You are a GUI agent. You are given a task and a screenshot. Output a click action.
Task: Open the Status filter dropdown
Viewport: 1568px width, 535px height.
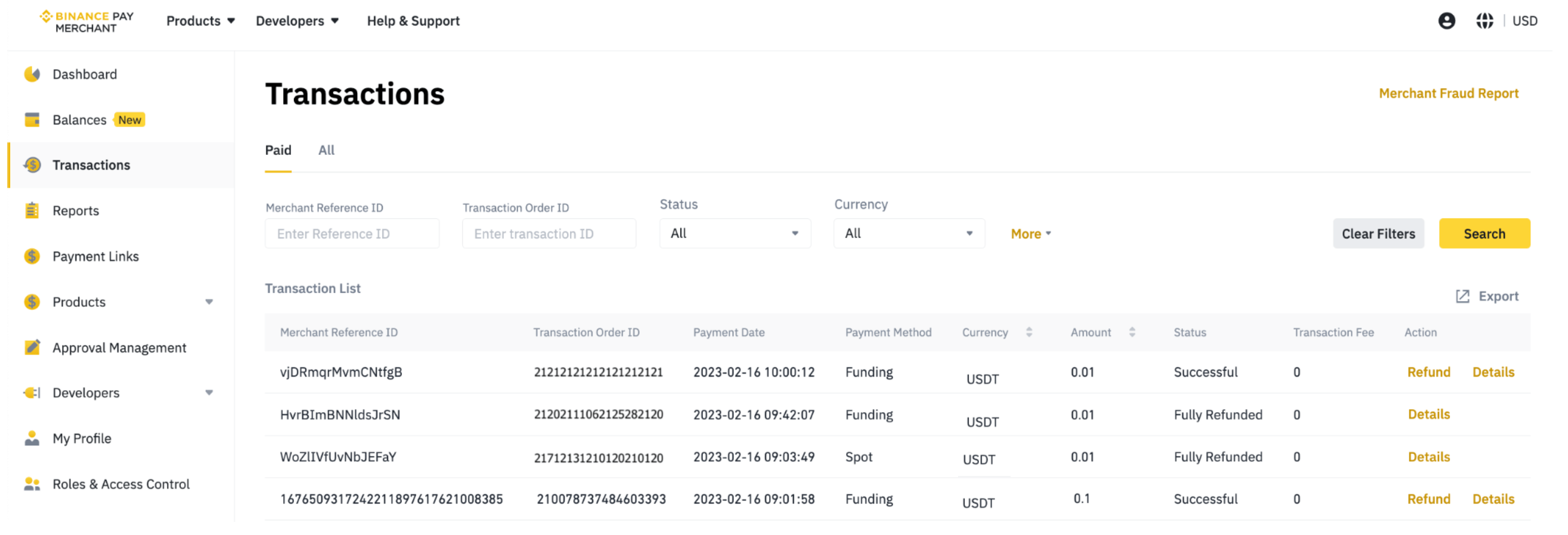[735, 234]
